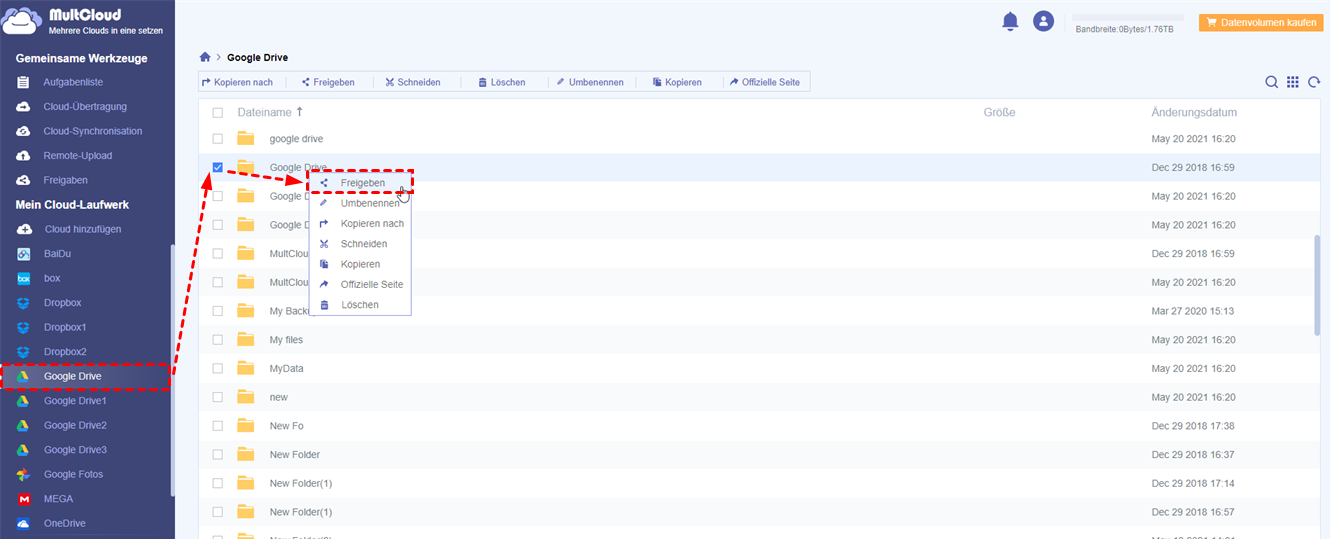Choose Schneiden in context menu
1331x539 pixels.
361,244
